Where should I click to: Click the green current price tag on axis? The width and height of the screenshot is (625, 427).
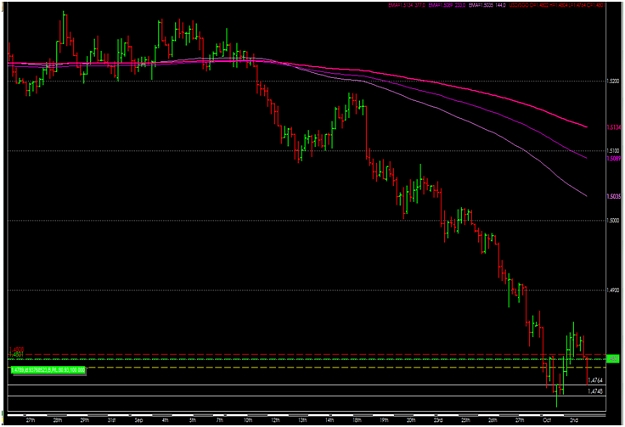click(613, 359)
